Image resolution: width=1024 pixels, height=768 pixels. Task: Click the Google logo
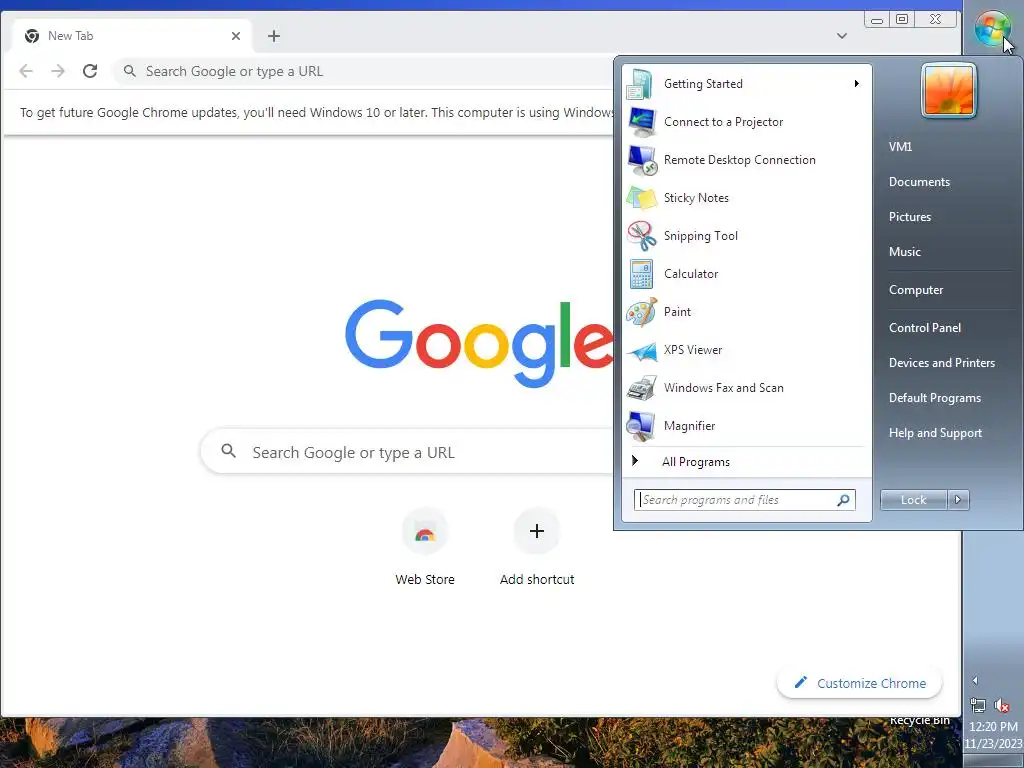click(x=480, y=342)
